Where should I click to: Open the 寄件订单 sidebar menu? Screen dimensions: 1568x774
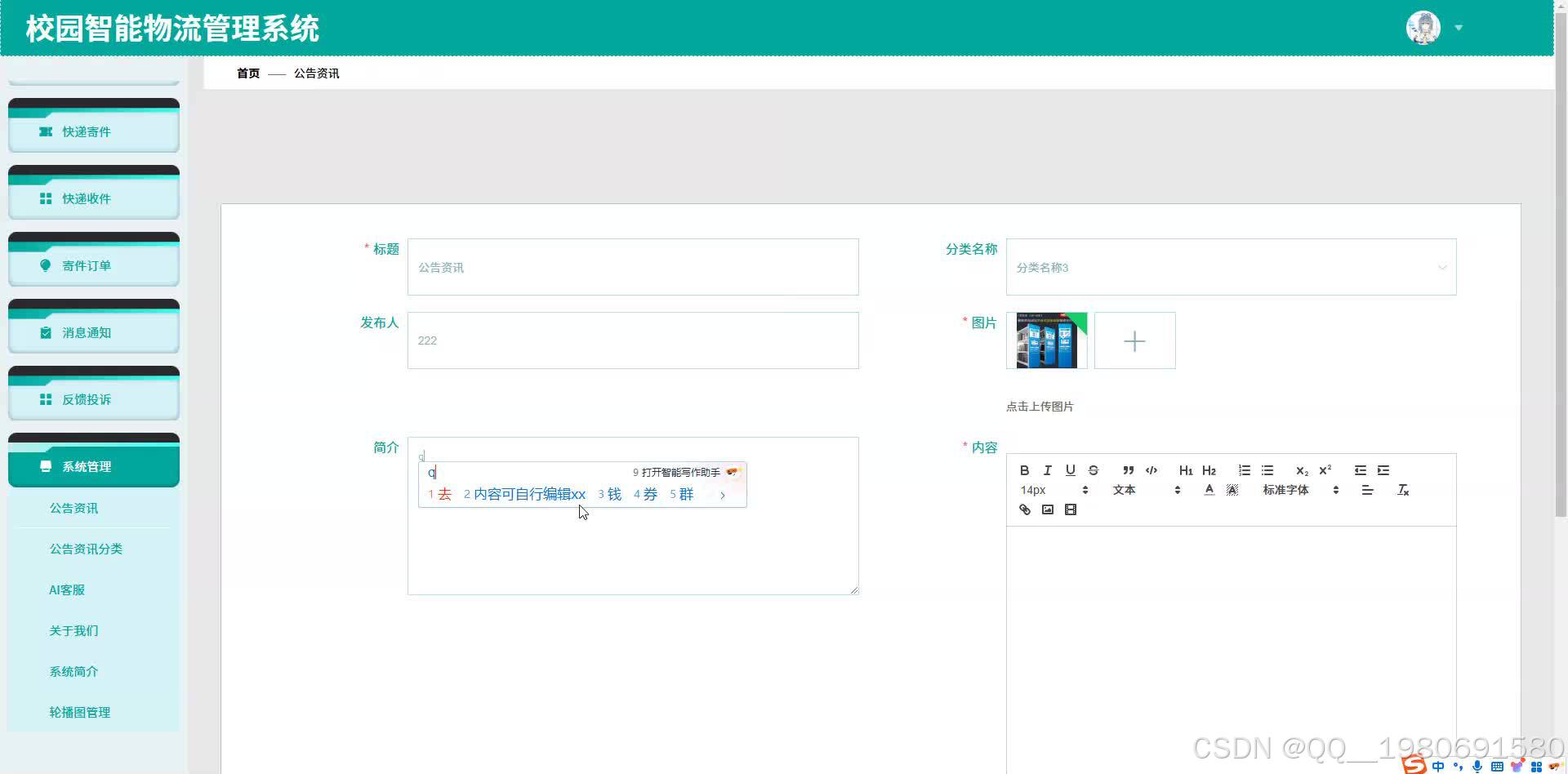coord(94,265)
